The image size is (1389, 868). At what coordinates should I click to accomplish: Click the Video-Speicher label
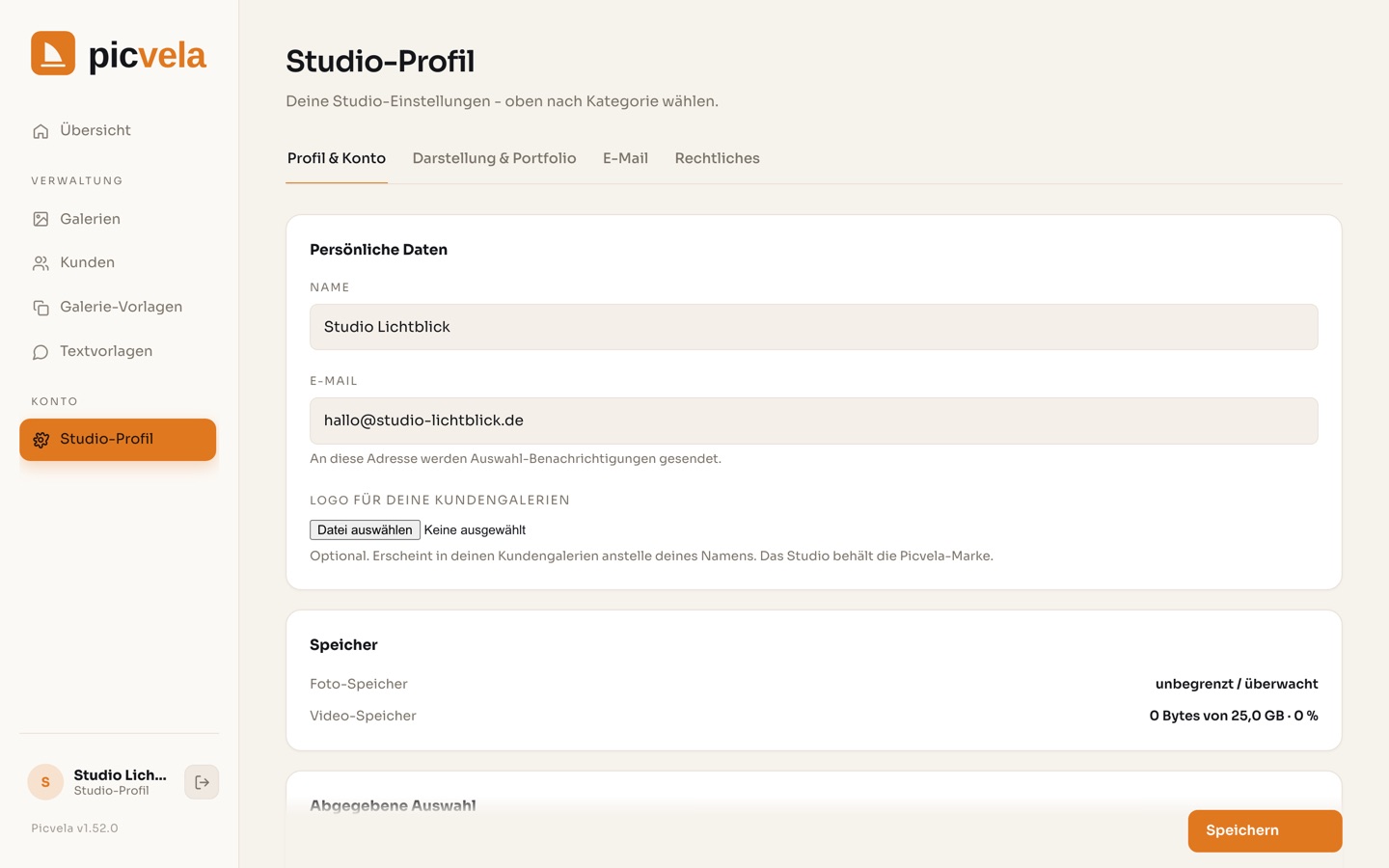pos(363,716)
